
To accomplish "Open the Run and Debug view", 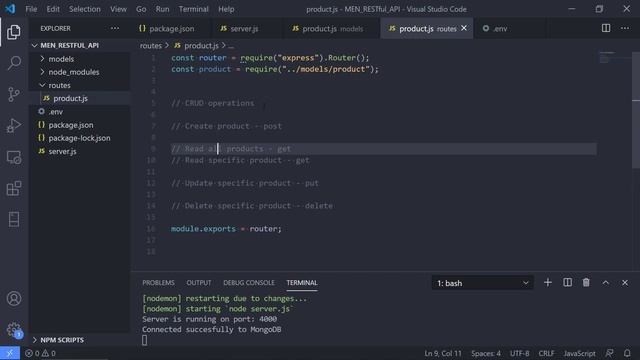I will 14,126.
